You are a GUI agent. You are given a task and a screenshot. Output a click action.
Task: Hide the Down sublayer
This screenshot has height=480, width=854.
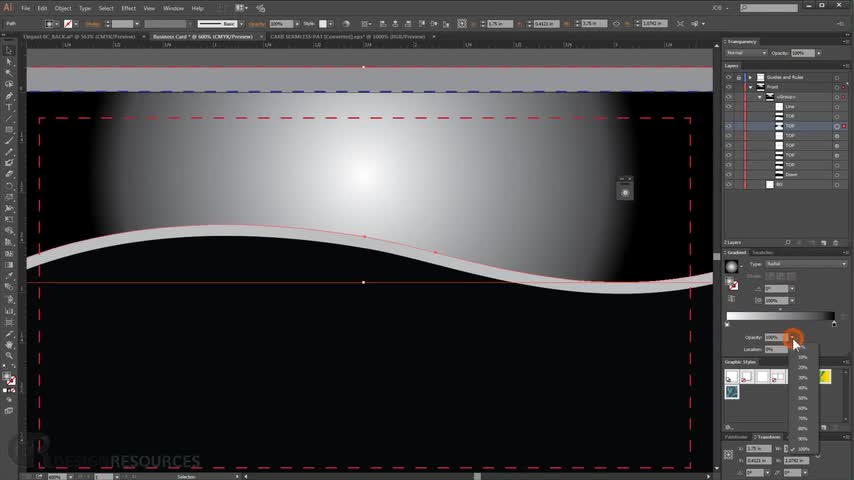tap(729, 175)
